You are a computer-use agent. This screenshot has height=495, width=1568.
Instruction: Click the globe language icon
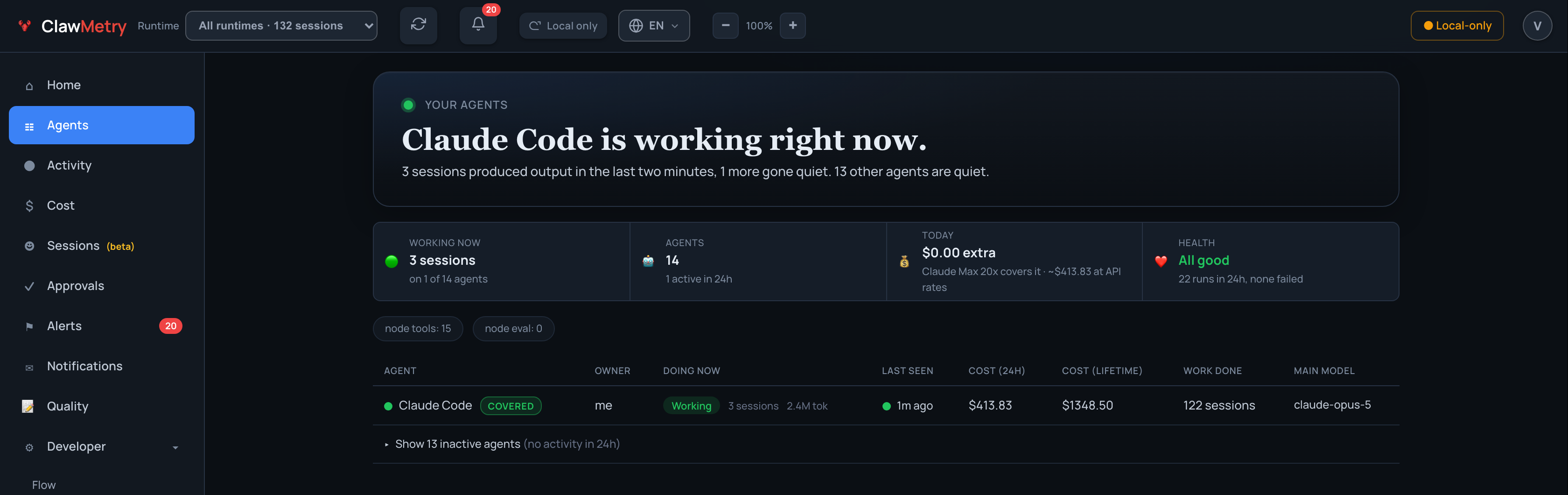tap(636, 26)
